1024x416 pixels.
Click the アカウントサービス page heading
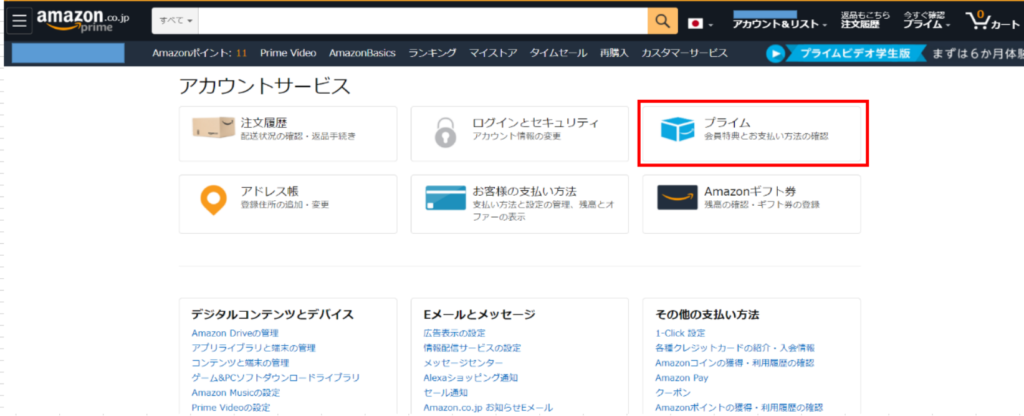264,86
